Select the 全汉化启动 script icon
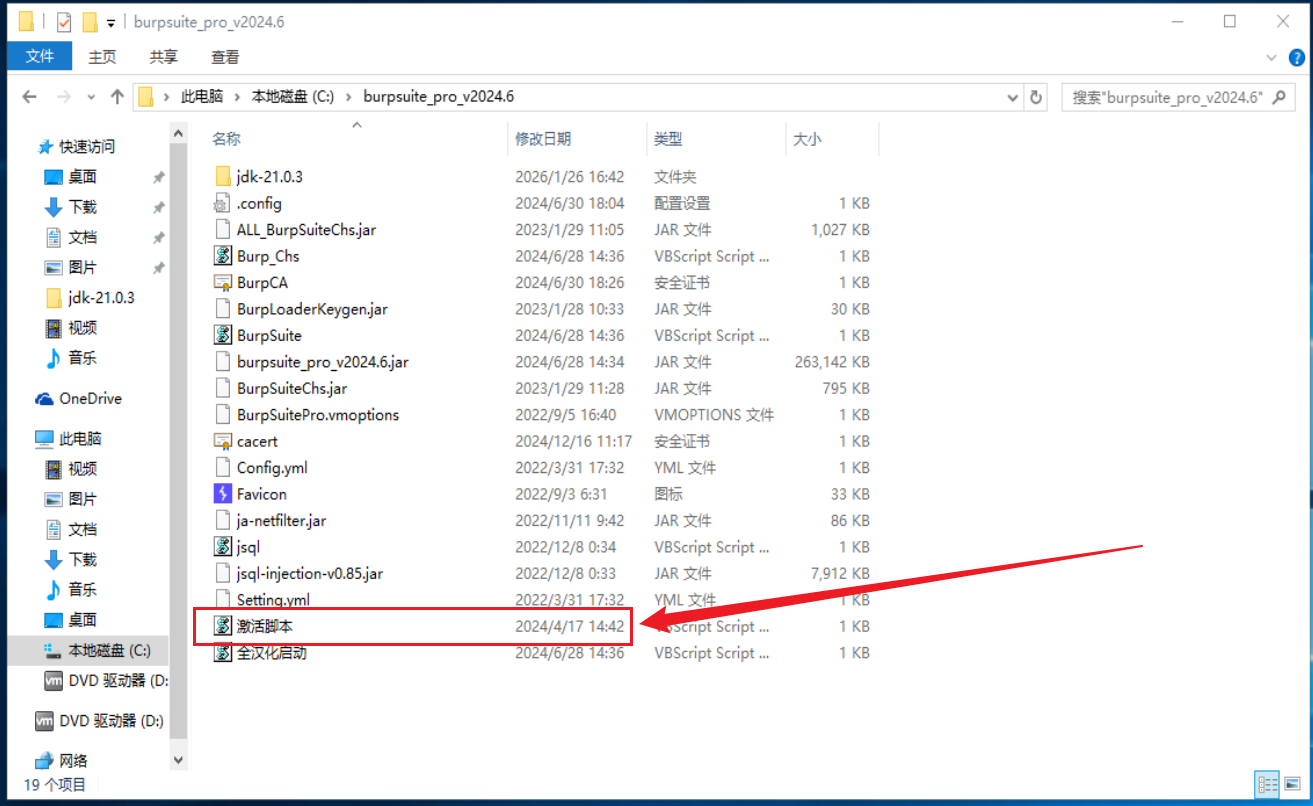 point(223,653)
